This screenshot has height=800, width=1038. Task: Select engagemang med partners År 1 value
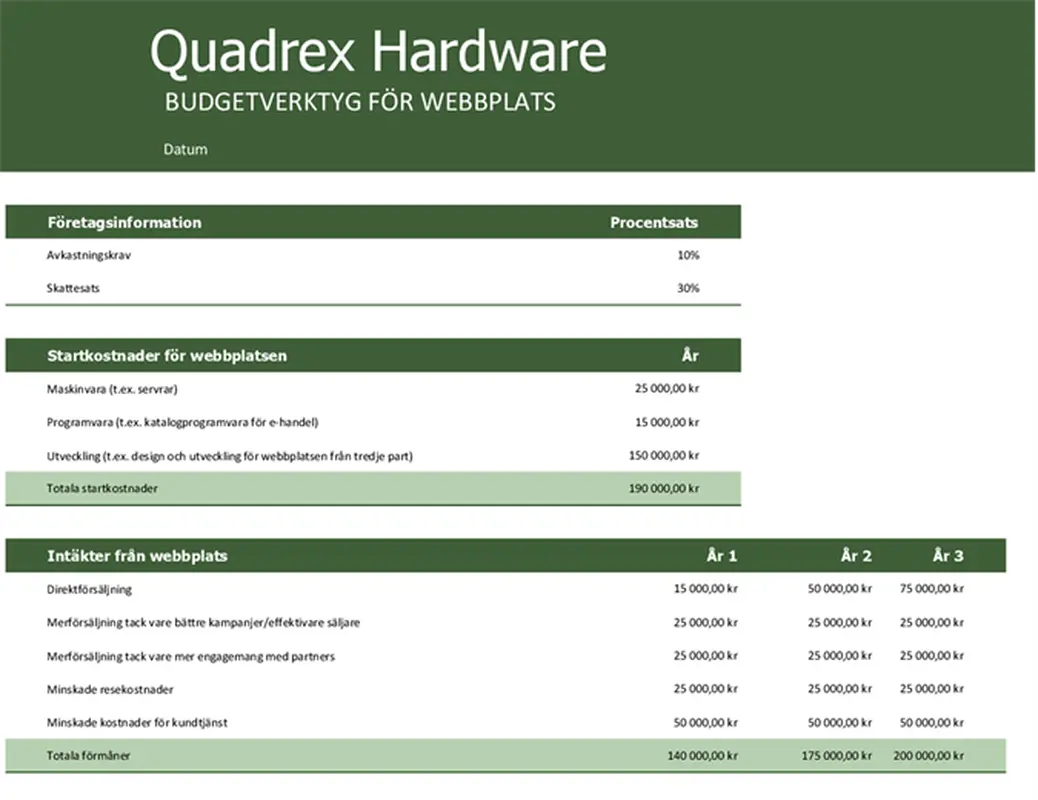tap(705, 656)
